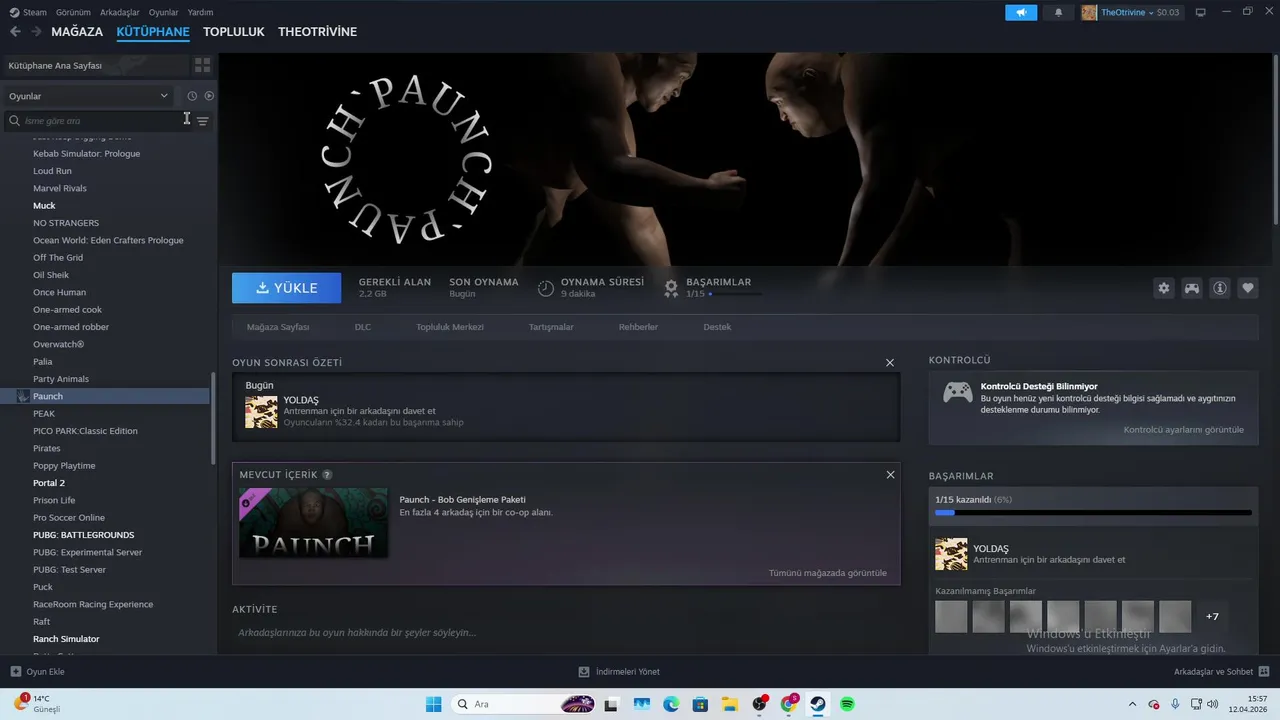This screenshot has width=1280, height=720.
Task: Click Tümünü mağazada görüntüle link
Action: pos(827,573)
